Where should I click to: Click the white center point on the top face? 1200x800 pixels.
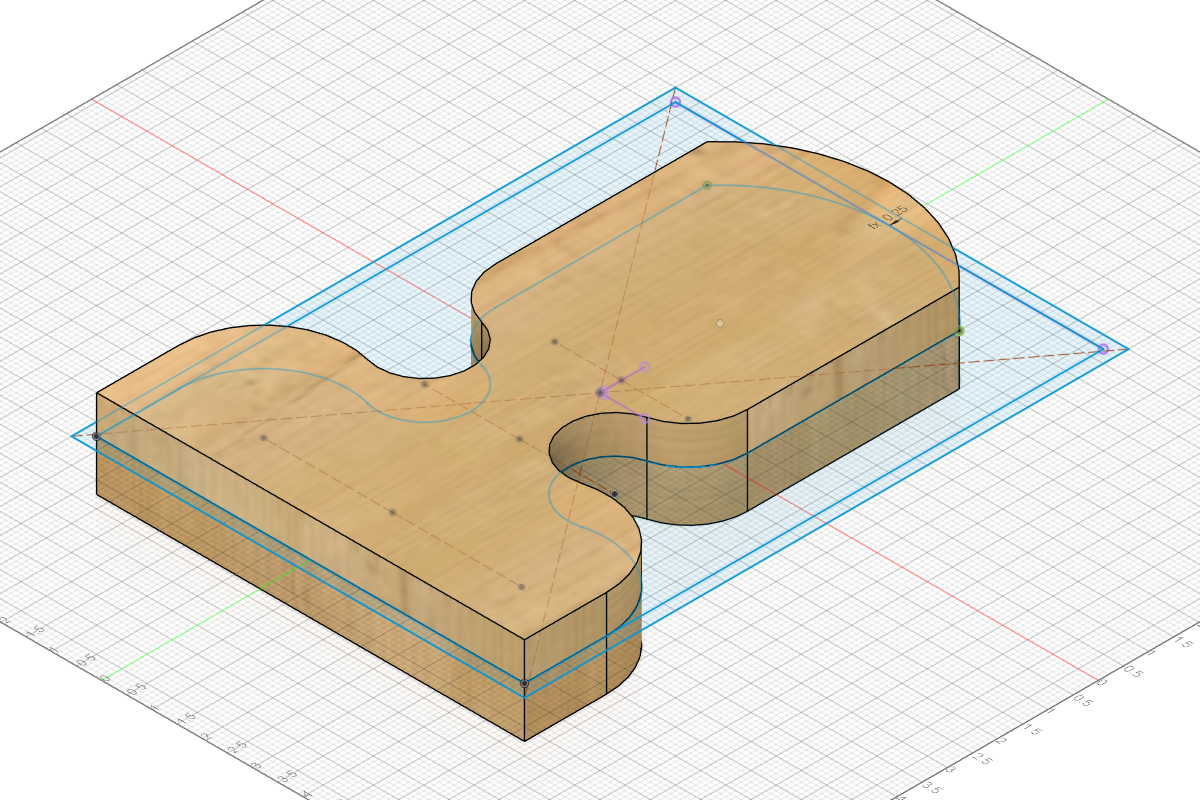click(x=720, y=323)
